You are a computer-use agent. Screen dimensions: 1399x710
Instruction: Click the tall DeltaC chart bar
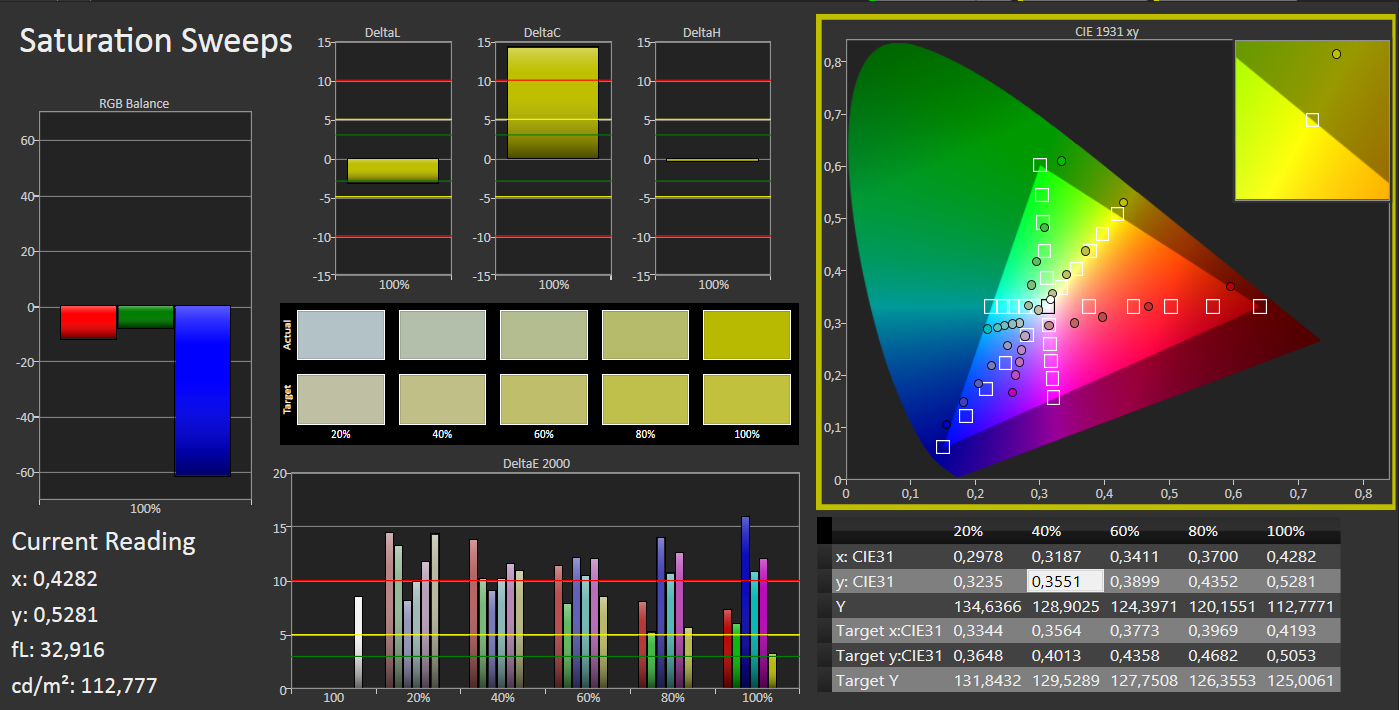click(x=553, y=103)
